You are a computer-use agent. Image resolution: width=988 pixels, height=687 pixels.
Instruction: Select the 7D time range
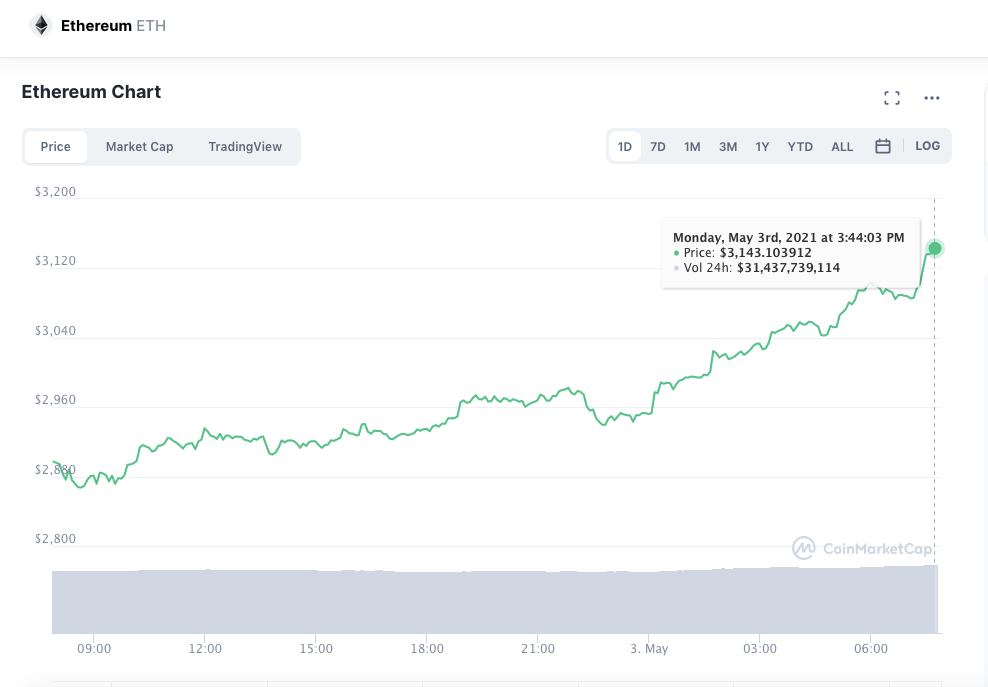coord(658,147)
